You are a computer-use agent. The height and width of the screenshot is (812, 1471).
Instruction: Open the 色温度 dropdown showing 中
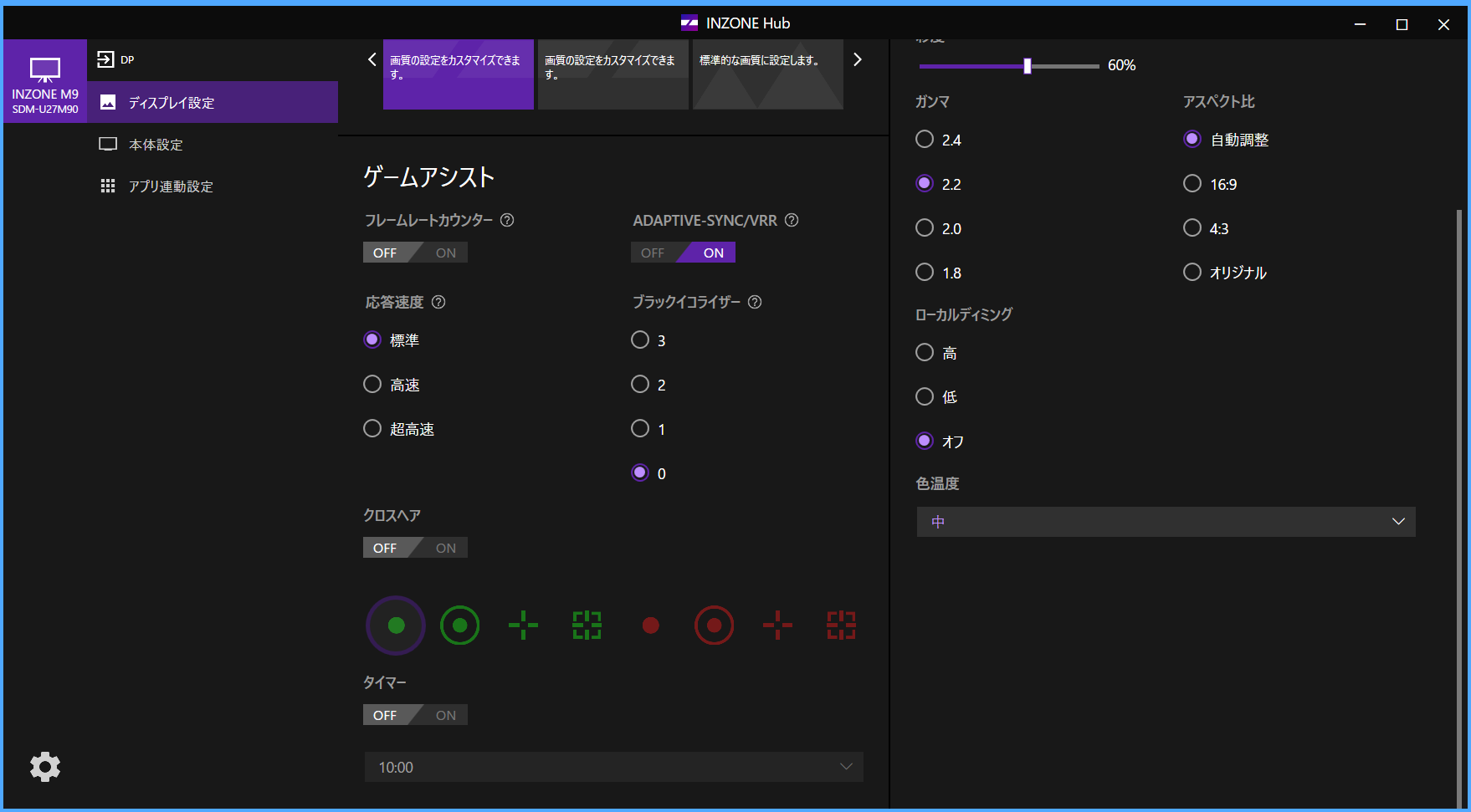(1166, 522)
